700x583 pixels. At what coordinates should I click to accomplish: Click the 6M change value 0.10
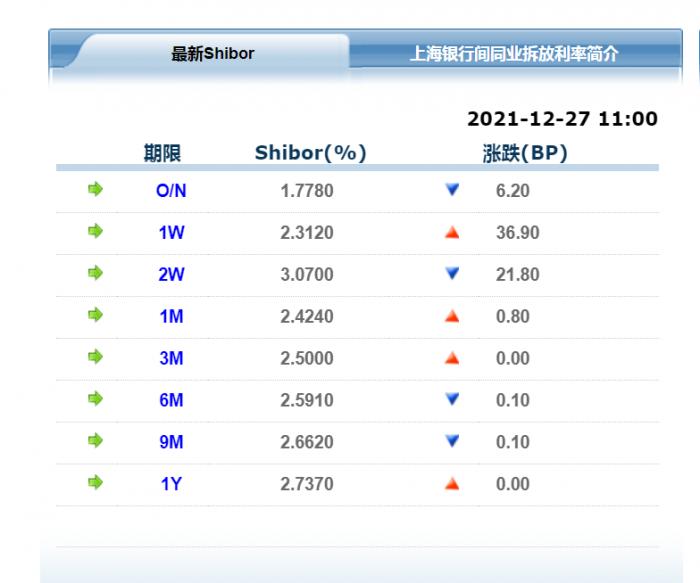512,400
